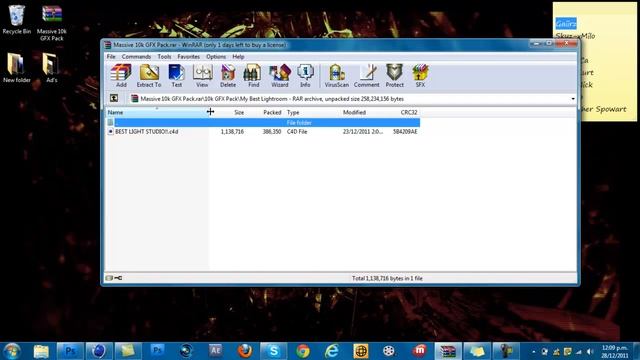The width and height of the screenshot is (640, 360).
Task: Click the Comment toolbar icon
Action: pos(367,76)
